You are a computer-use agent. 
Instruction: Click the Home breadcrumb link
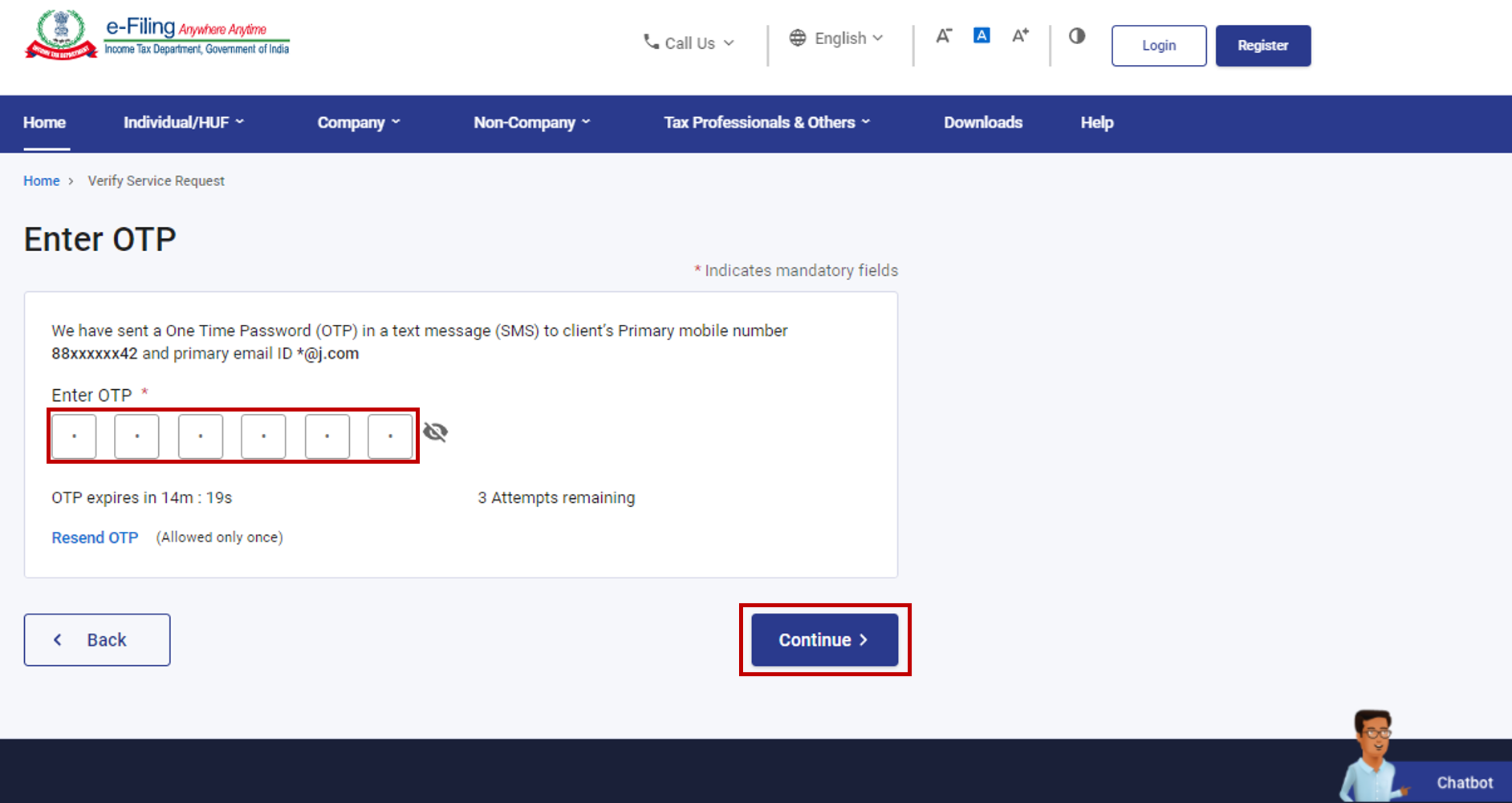pyautogui.click(x=41, y=181)
